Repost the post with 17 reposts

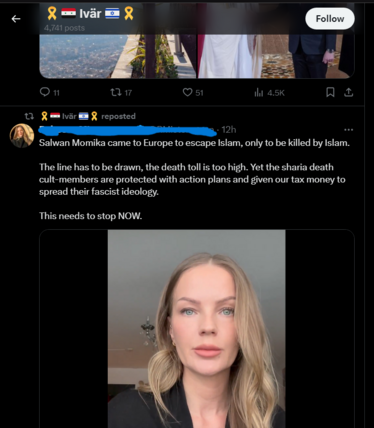click(116, 92)
